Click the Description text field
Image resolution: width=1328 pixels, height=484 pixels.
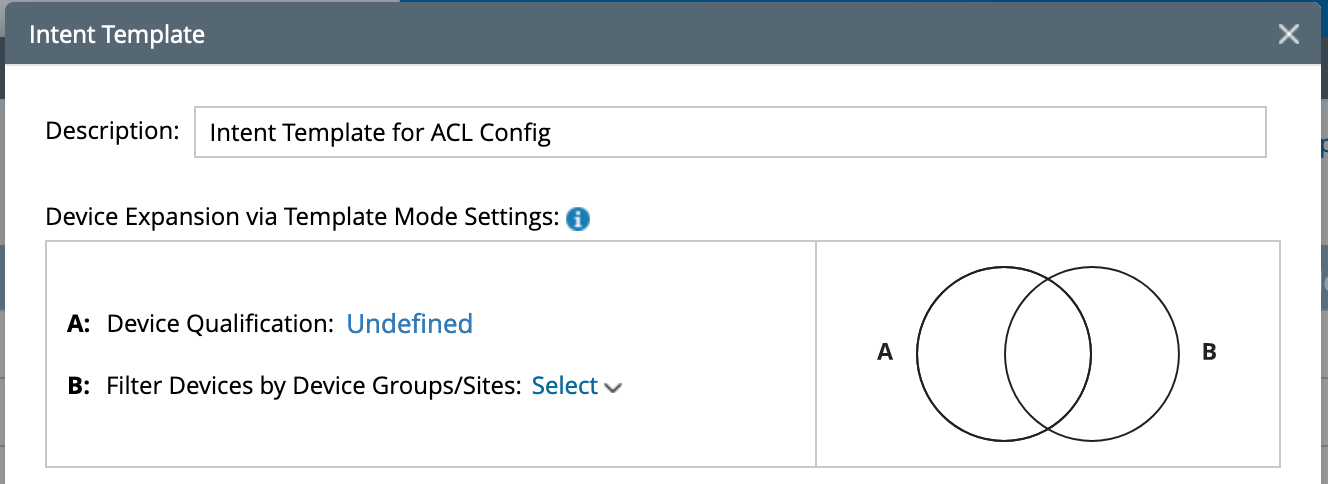tap(730, 133)
